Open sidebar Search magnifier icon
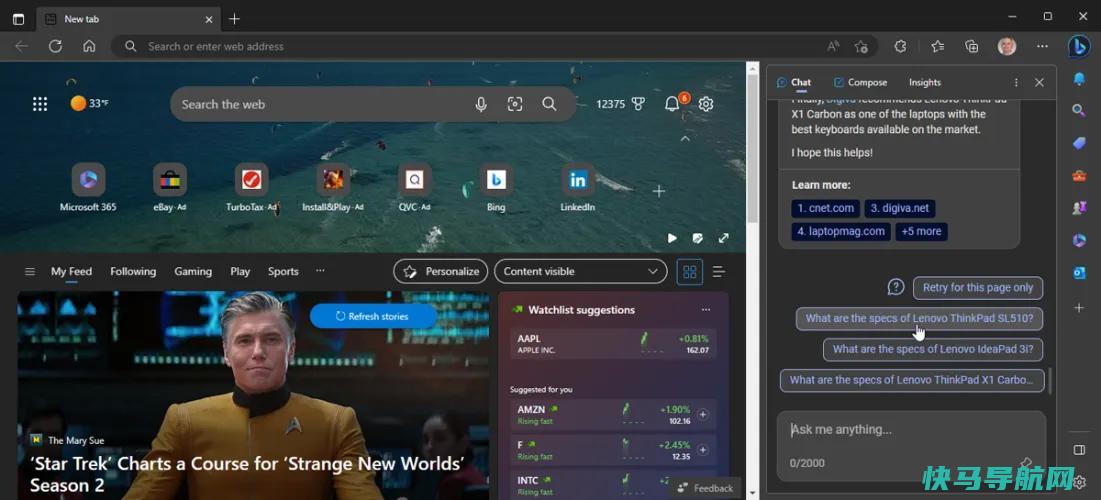The height and width of the screenshot is (500, 1101). pyautogui.click(x=1079, y=110)
